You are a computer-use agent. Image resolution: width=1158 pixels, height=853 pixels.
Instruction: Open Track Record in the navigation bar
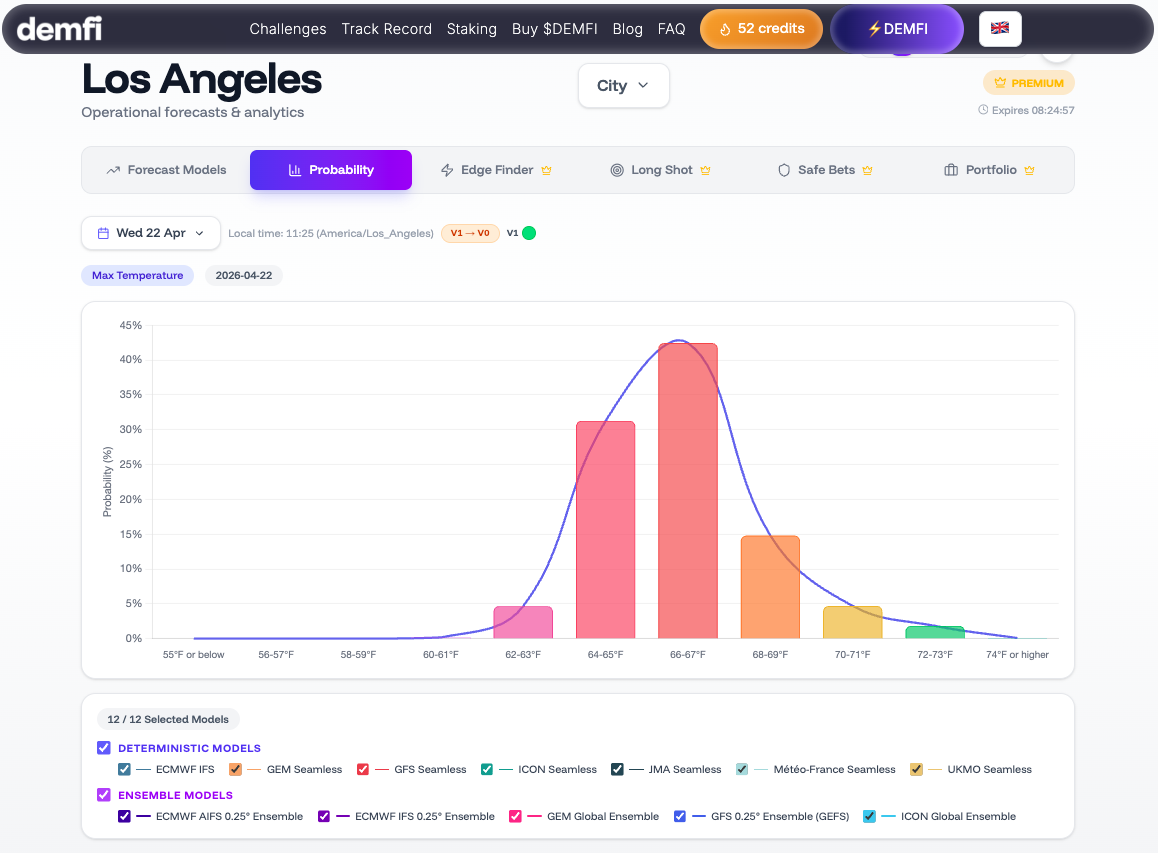click(x=386, y=29)
